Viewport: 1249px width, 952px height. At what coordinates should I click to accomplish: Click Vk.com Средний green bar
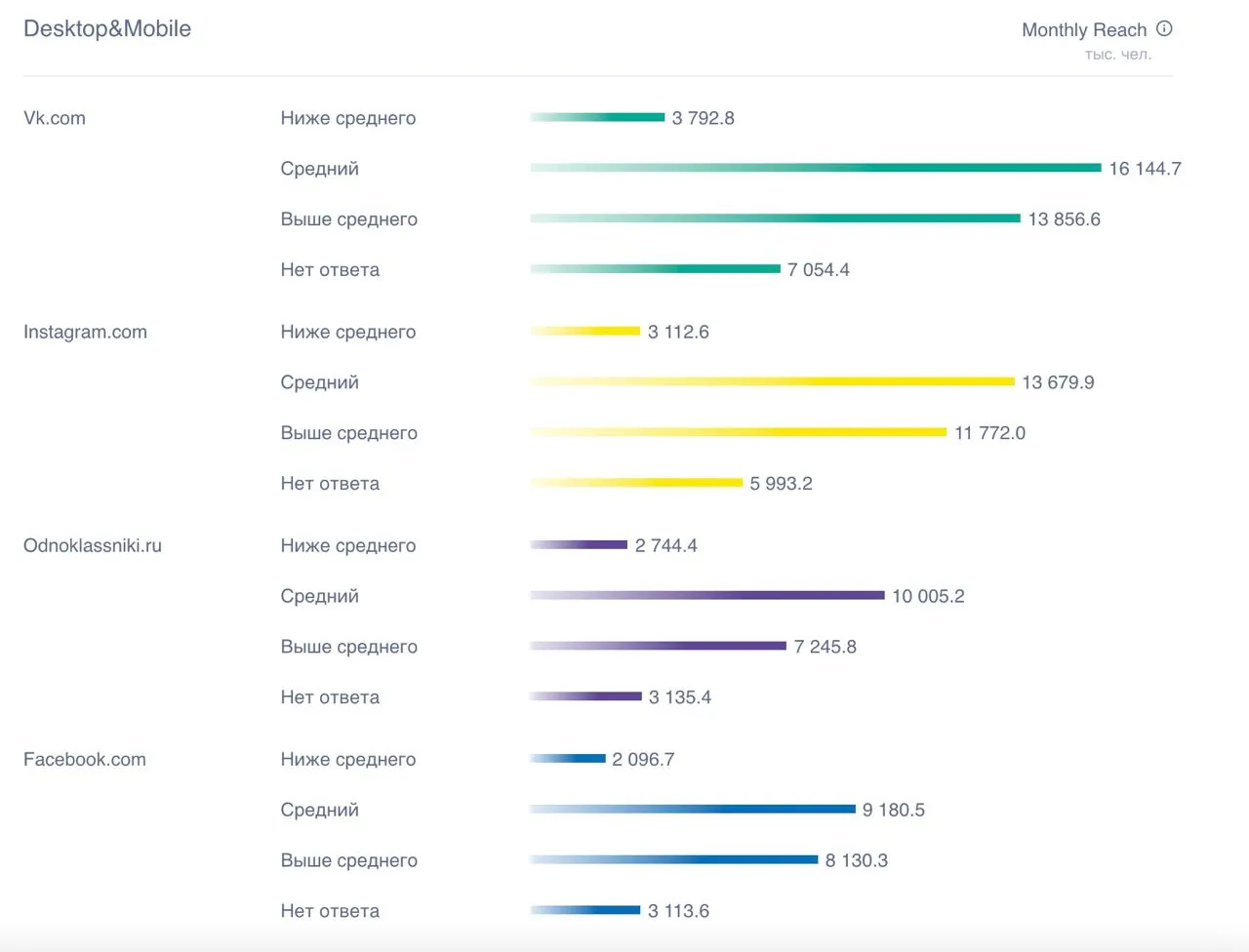(x=816, y=168)
